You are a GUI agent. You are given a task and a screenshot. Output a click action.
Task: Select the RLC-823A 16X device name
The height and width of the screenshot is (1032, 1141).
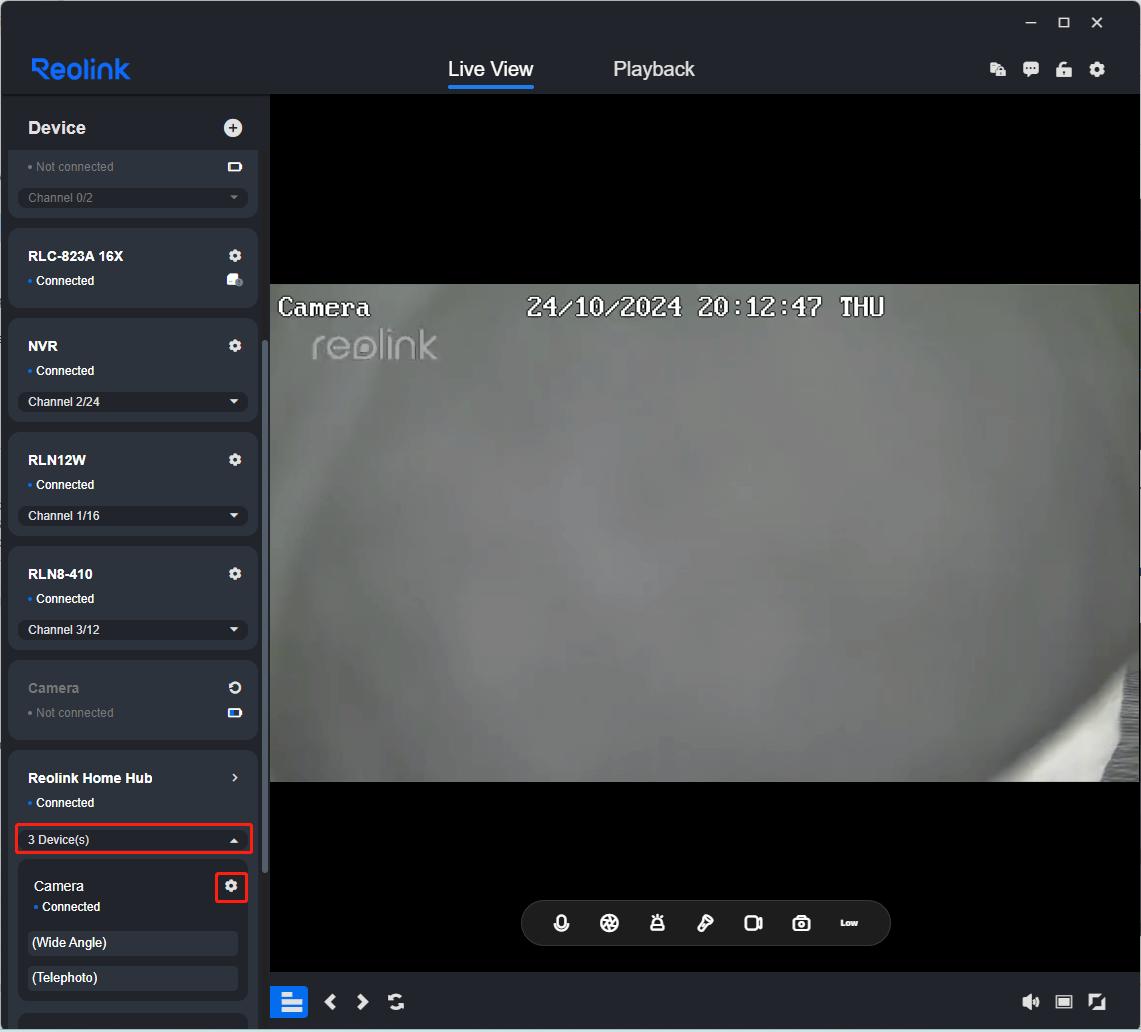(x=76, y=256)
